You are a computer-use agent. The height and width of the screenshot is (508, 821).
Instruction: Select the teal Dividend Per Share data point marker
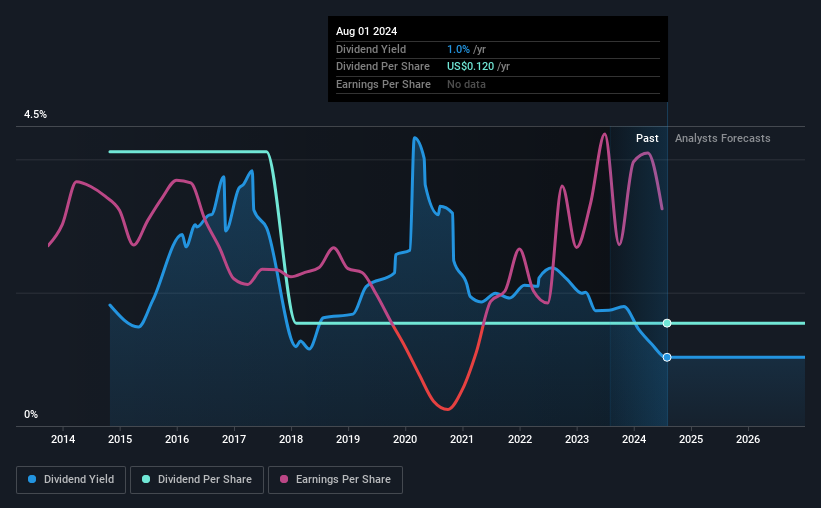[x=667, y=323]
